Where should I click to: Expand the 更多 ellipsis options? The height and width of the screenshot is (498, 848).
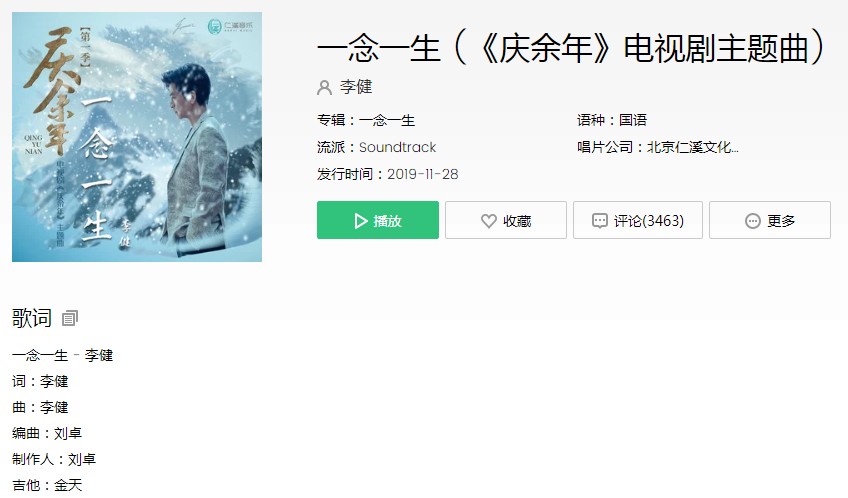[753, 221]
